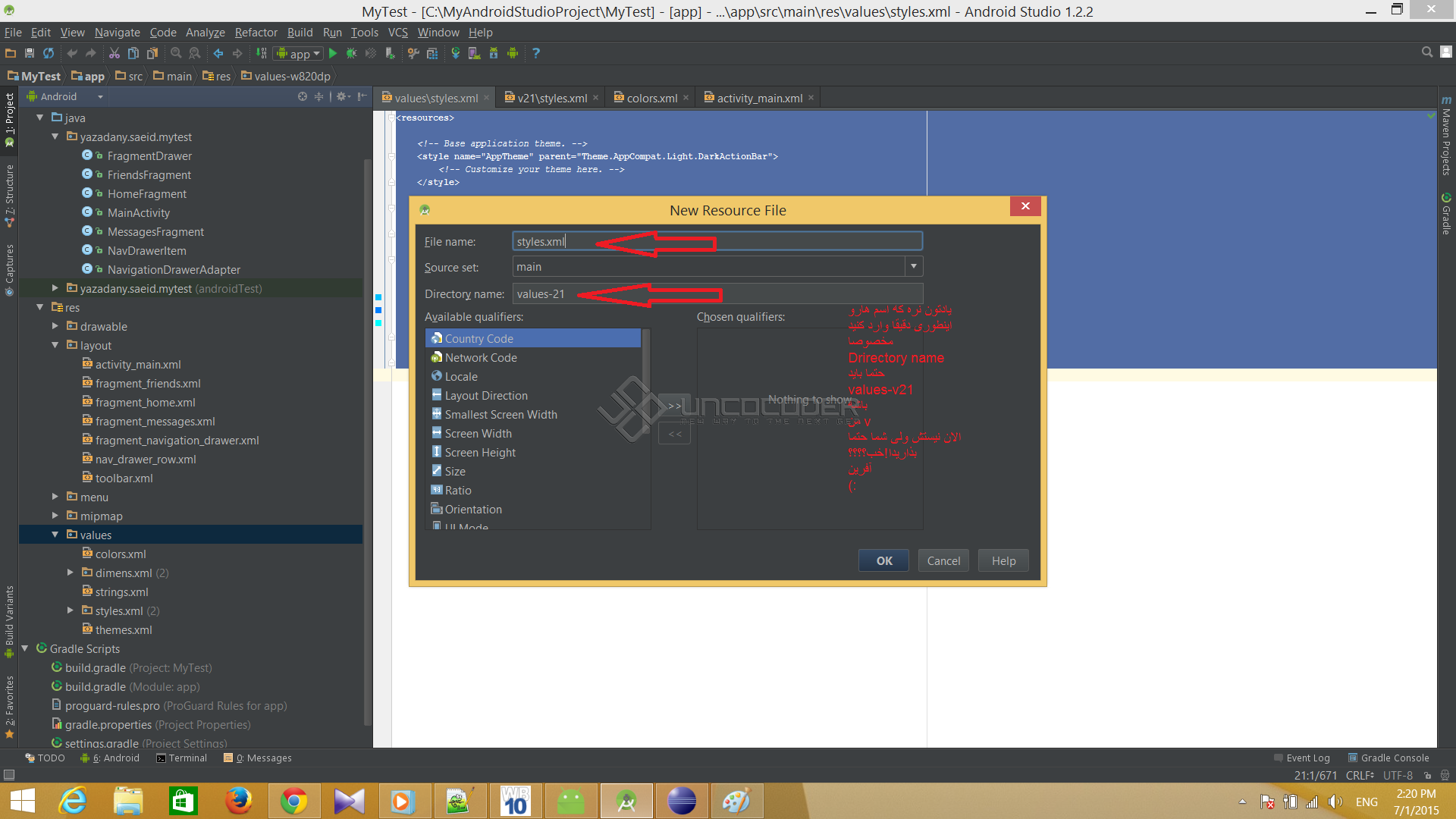1456x819 pixels.
Task: Toggle the Terminal tool window
Action: coord(181,758)
